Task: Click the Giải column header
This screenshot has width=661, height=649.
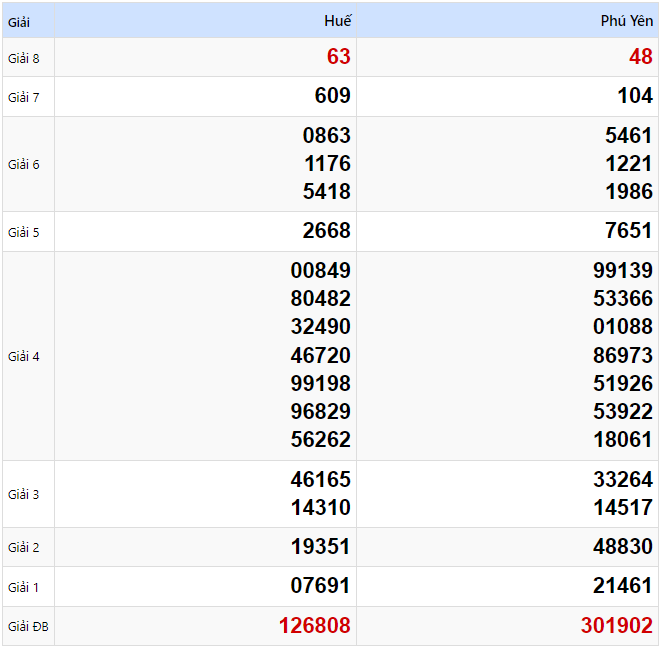Action: tap(20, 21)
